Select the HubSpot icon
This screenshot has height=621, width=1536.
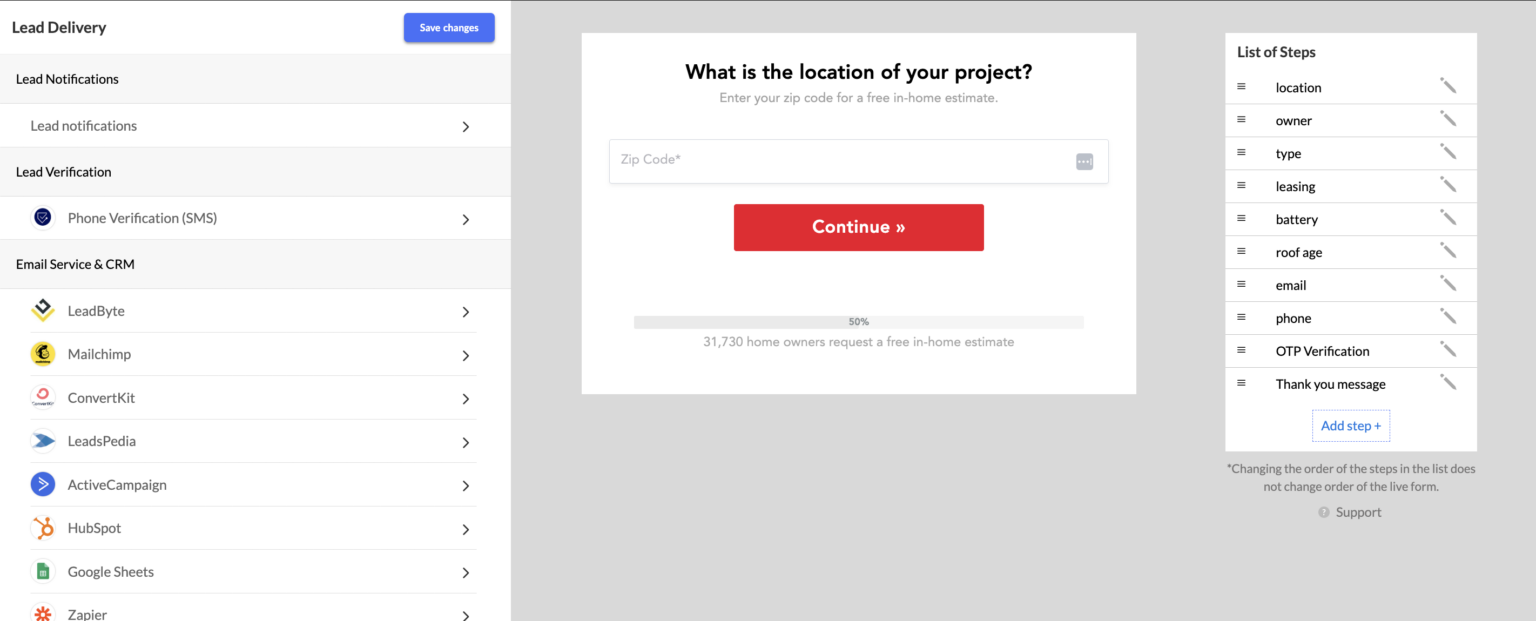point(43,528)
